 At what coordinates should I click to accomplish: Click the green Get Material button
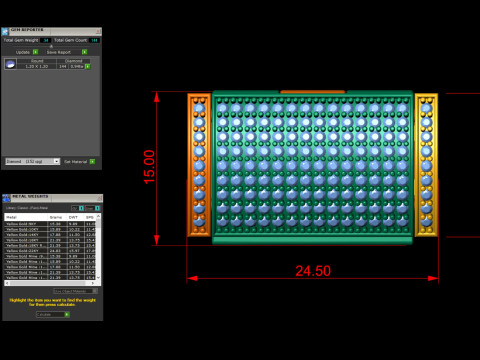pyautogui.click(x=92, y=161)
